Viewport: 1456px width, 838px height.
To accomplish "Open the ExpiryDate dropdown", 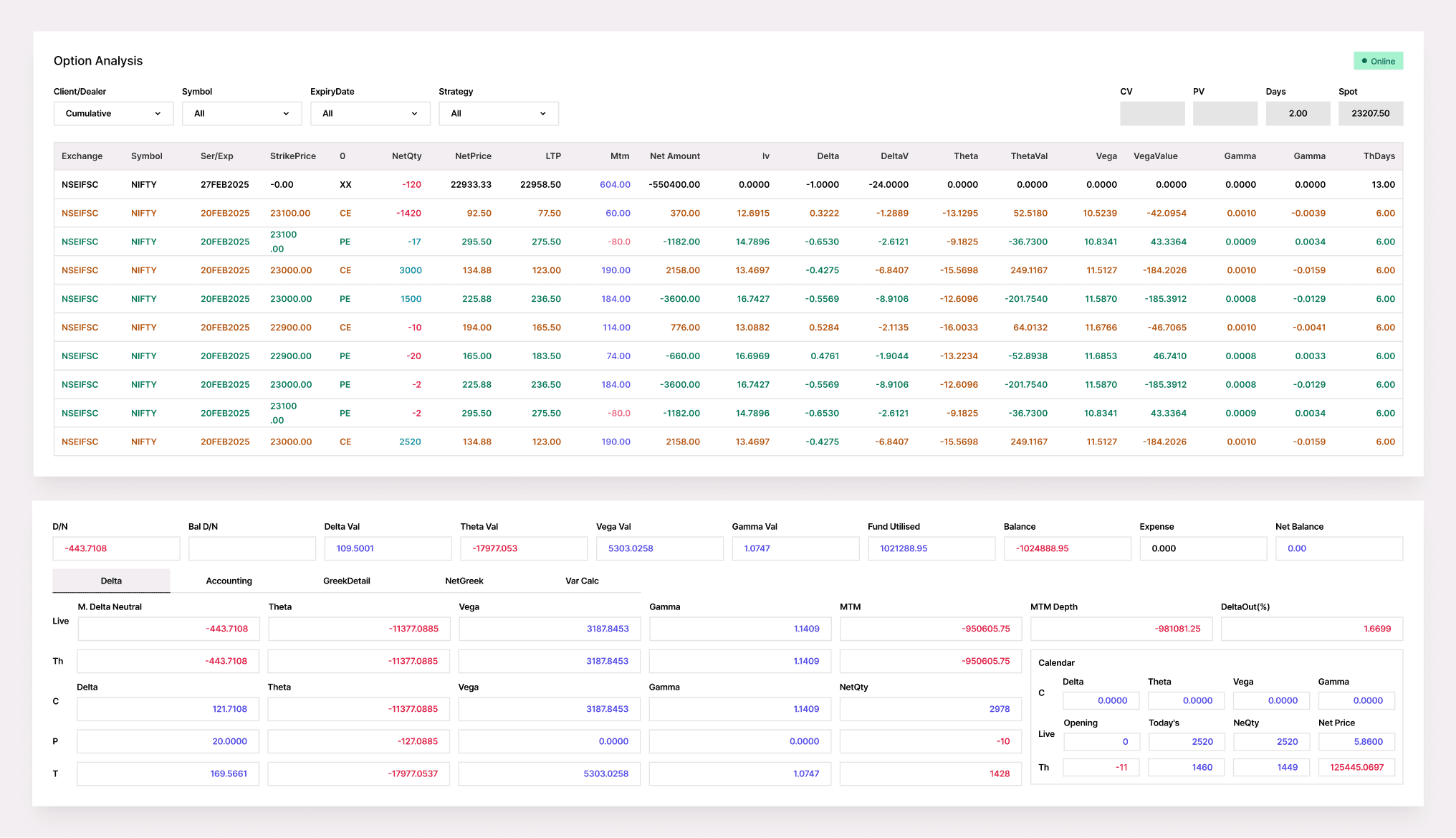I will point(370,113).
